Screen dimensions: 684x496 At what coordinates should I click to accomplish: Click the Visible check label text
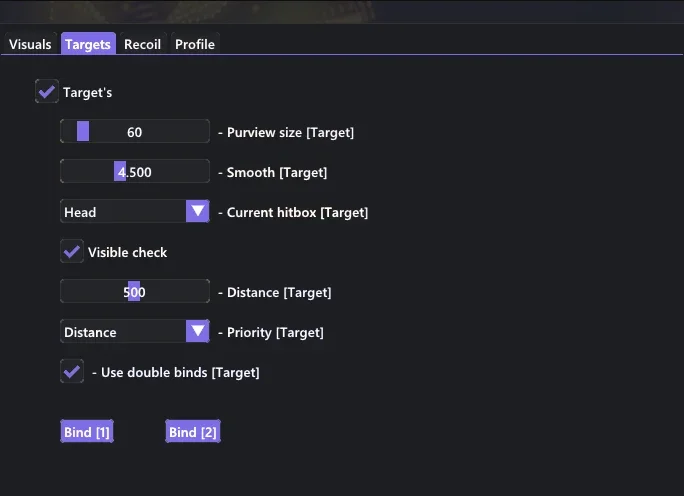click(127, 252)
